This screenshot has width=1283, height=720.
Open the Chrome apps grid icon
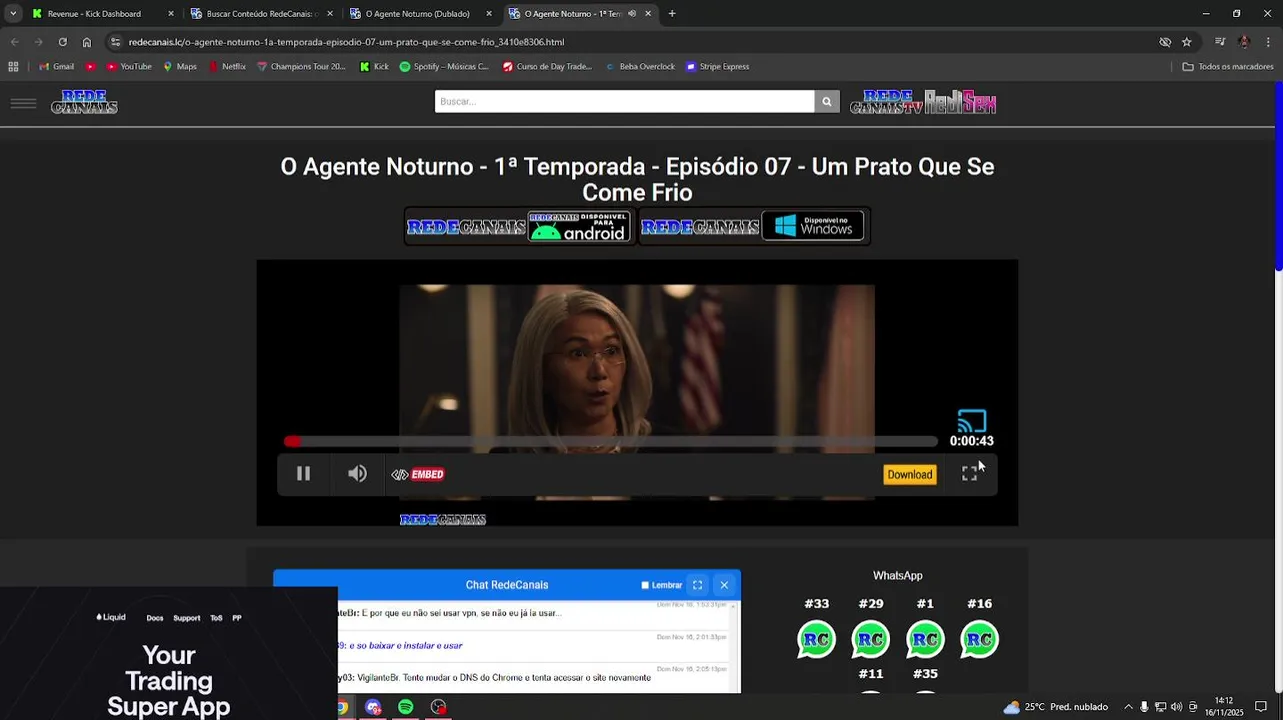(x=13, y=67)
